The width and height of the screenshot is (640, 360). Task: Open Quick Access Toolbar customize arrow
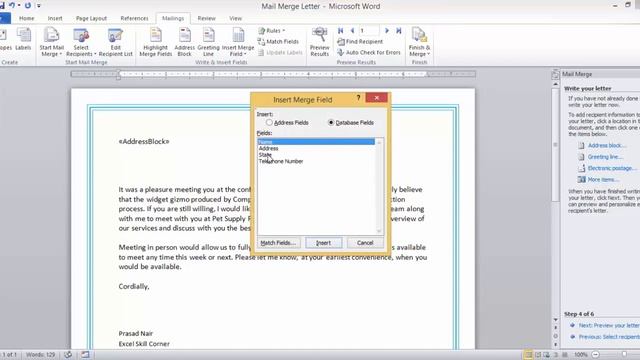39,6
